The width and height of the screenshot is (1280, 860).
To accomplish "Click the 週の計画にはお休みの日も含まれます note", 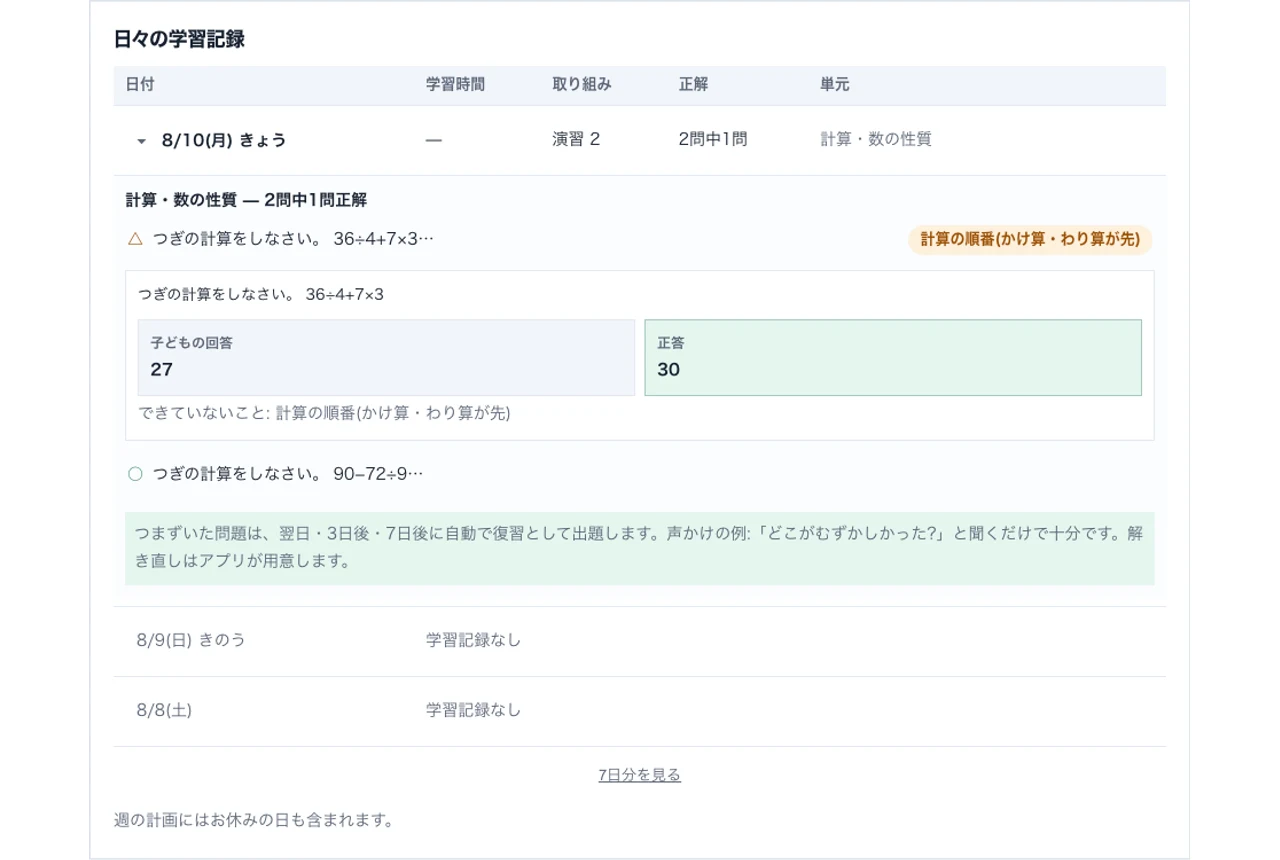I will tap(254, 821).
